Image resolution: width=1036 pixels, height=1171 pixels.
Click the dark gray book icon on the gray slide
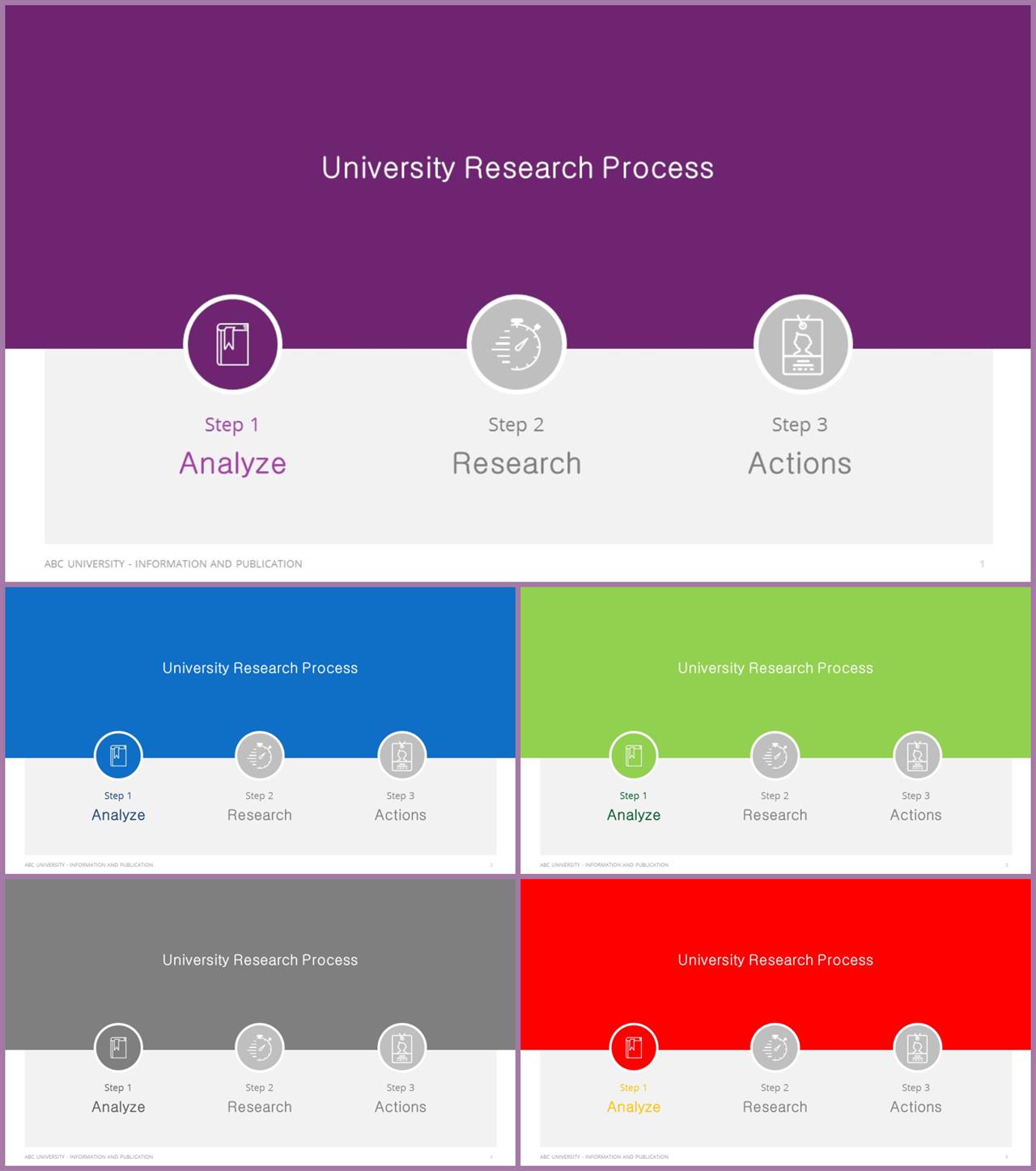click(x=118, y=1048)
